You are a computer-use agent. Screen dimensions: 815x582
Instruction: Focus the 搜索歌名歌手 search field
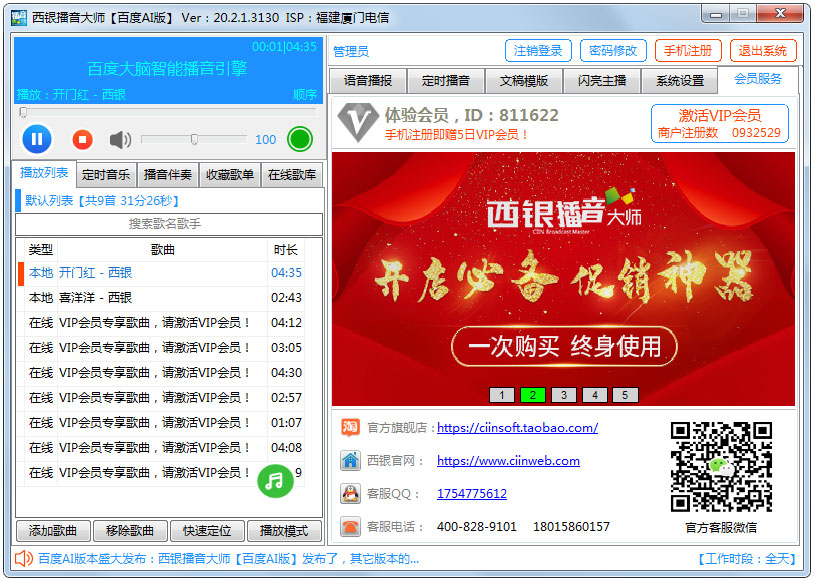pos(169,224)
